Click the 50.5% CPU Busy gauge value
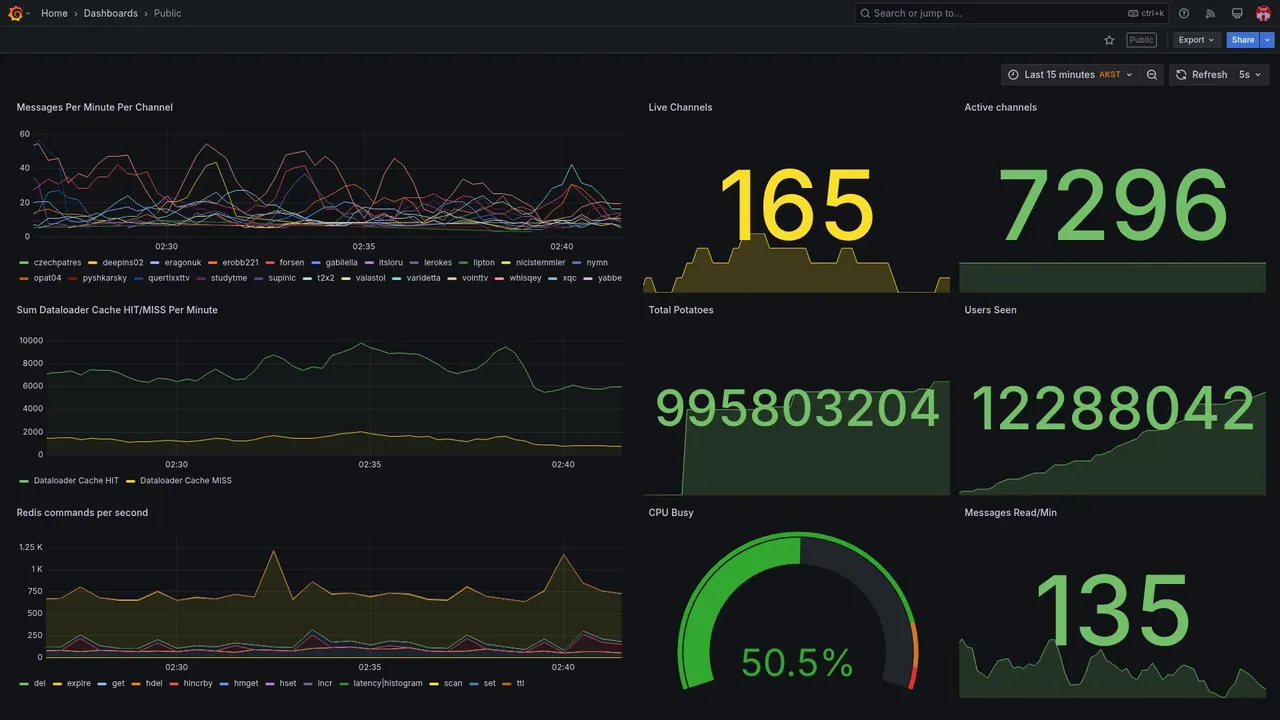The image size is (1280, 720). point(797,663)
